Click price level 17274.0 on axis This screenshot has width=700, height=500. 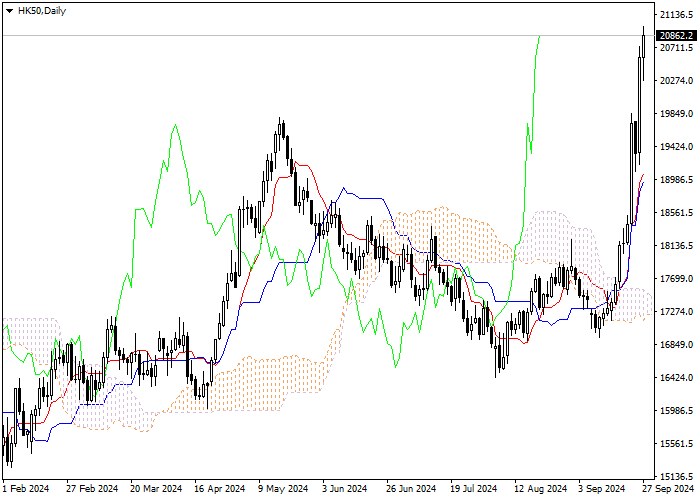[676, 312]
